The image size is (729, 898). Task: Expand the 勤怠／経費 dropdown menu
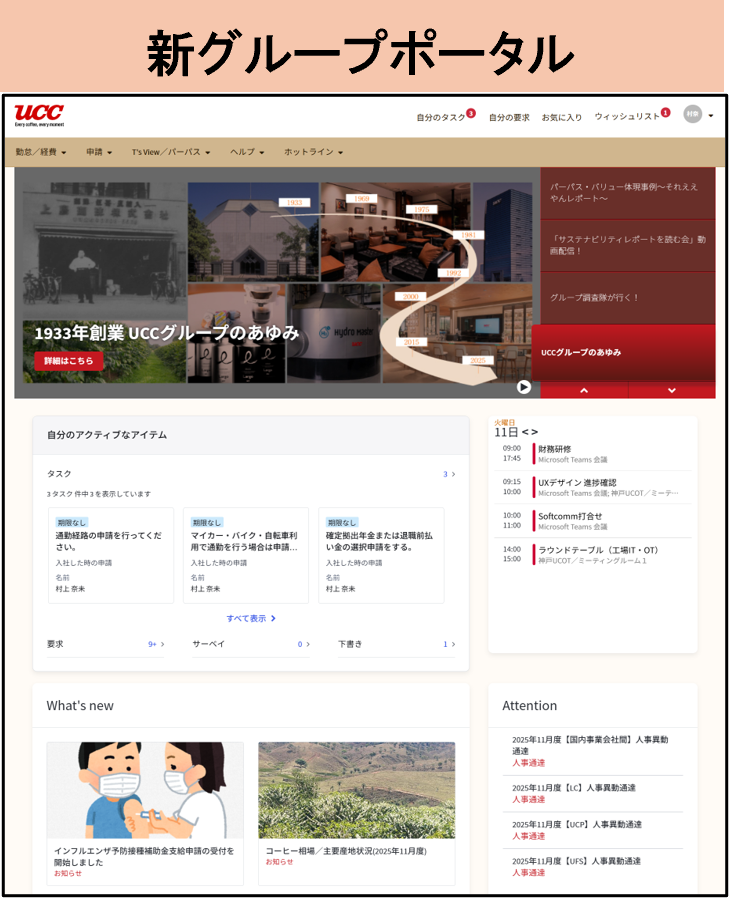41,152
